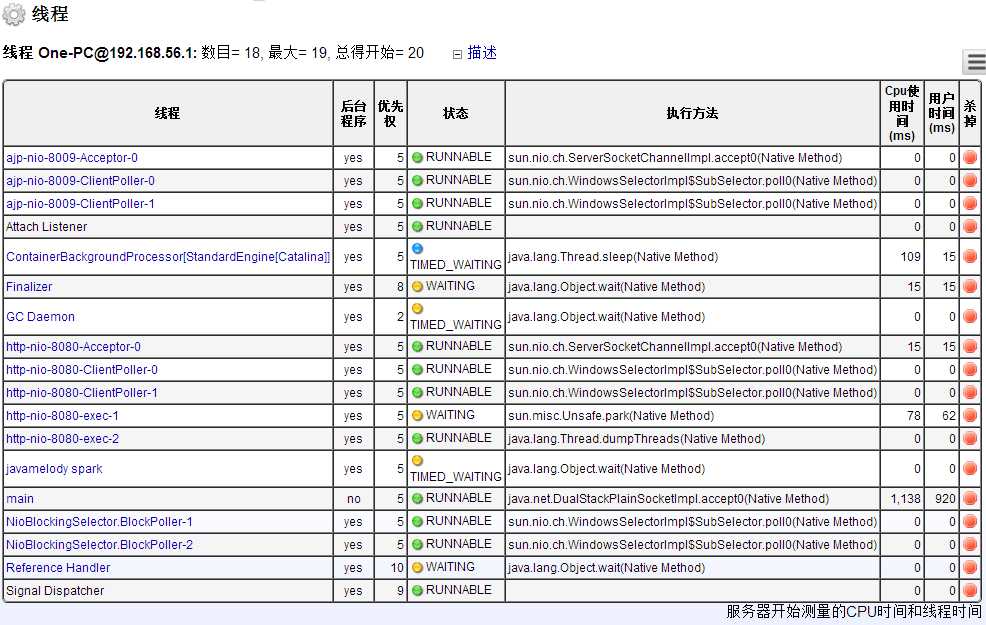Click yellow WAITING dot of Finalizer

[x=417, y=287]
